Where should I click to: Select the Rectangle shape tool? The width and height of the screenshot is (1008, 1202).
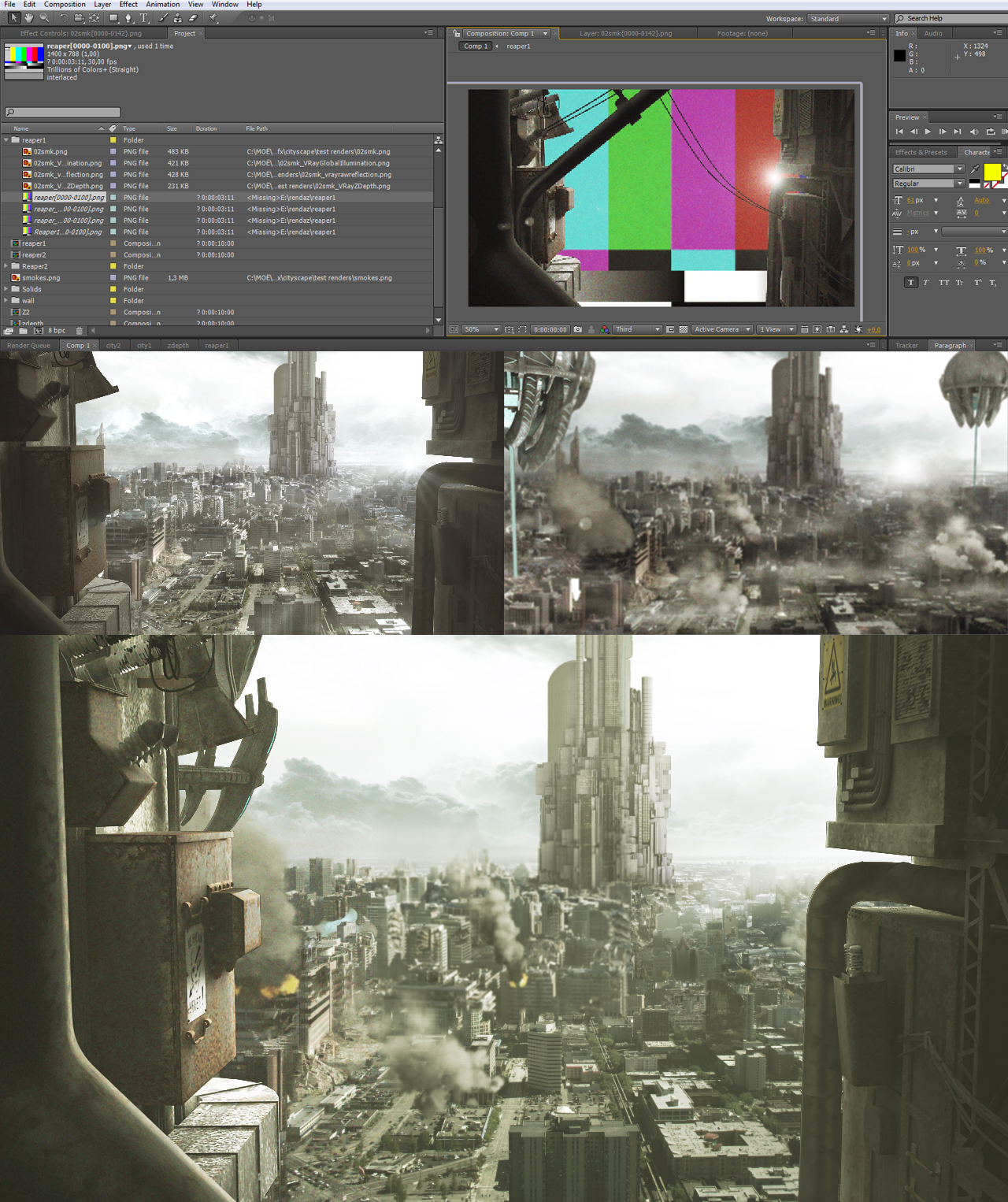click(x=113, y=17)
